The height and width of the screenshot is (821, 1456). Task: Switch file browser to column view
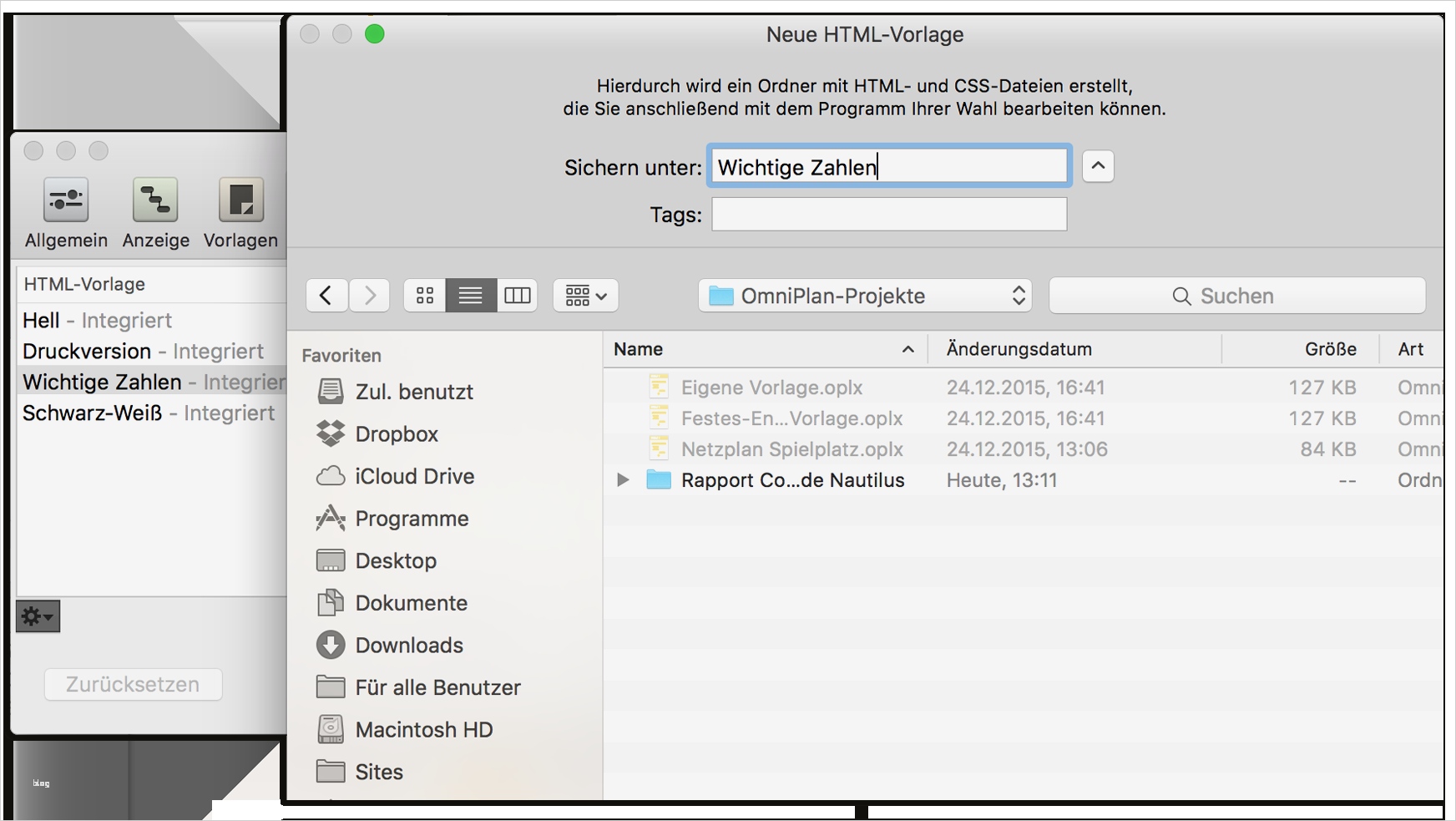click(518, 296)
